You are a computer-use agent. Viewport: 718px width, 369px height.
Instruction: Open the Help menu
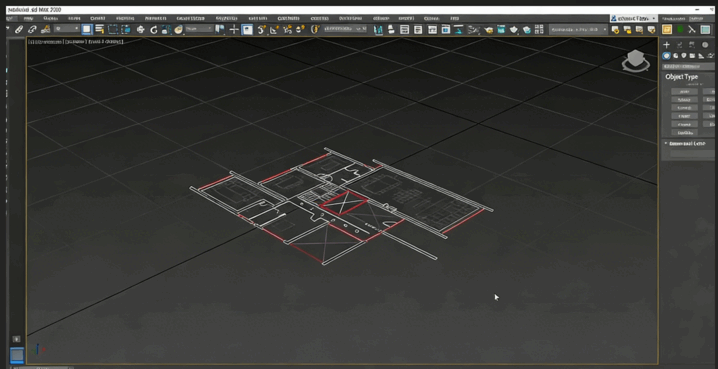tap(454, 18)
